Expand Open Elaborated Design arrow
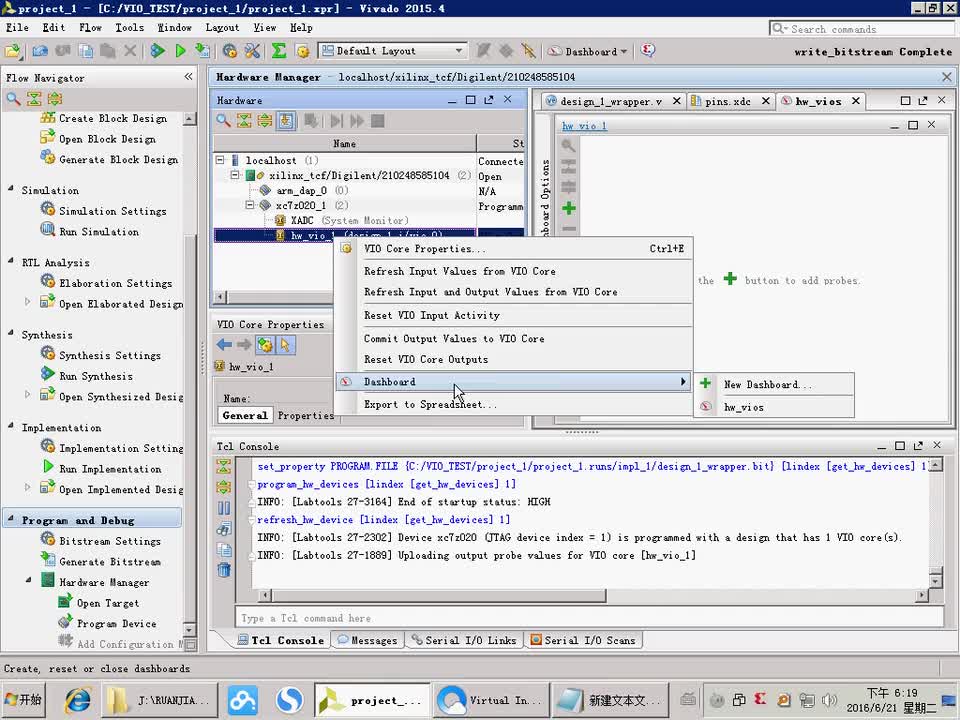The width and height of the screenshot is (960, 720). 27,301
